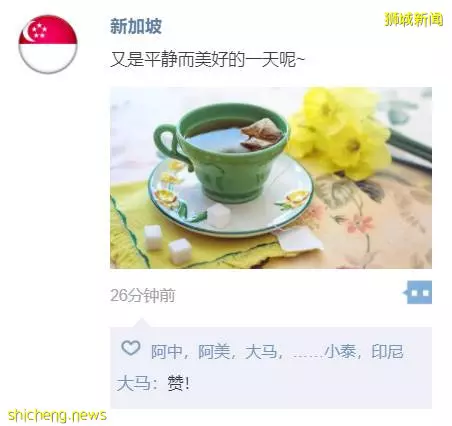
Task: Open the liker 小泰 profile
Action: [341, 352]
